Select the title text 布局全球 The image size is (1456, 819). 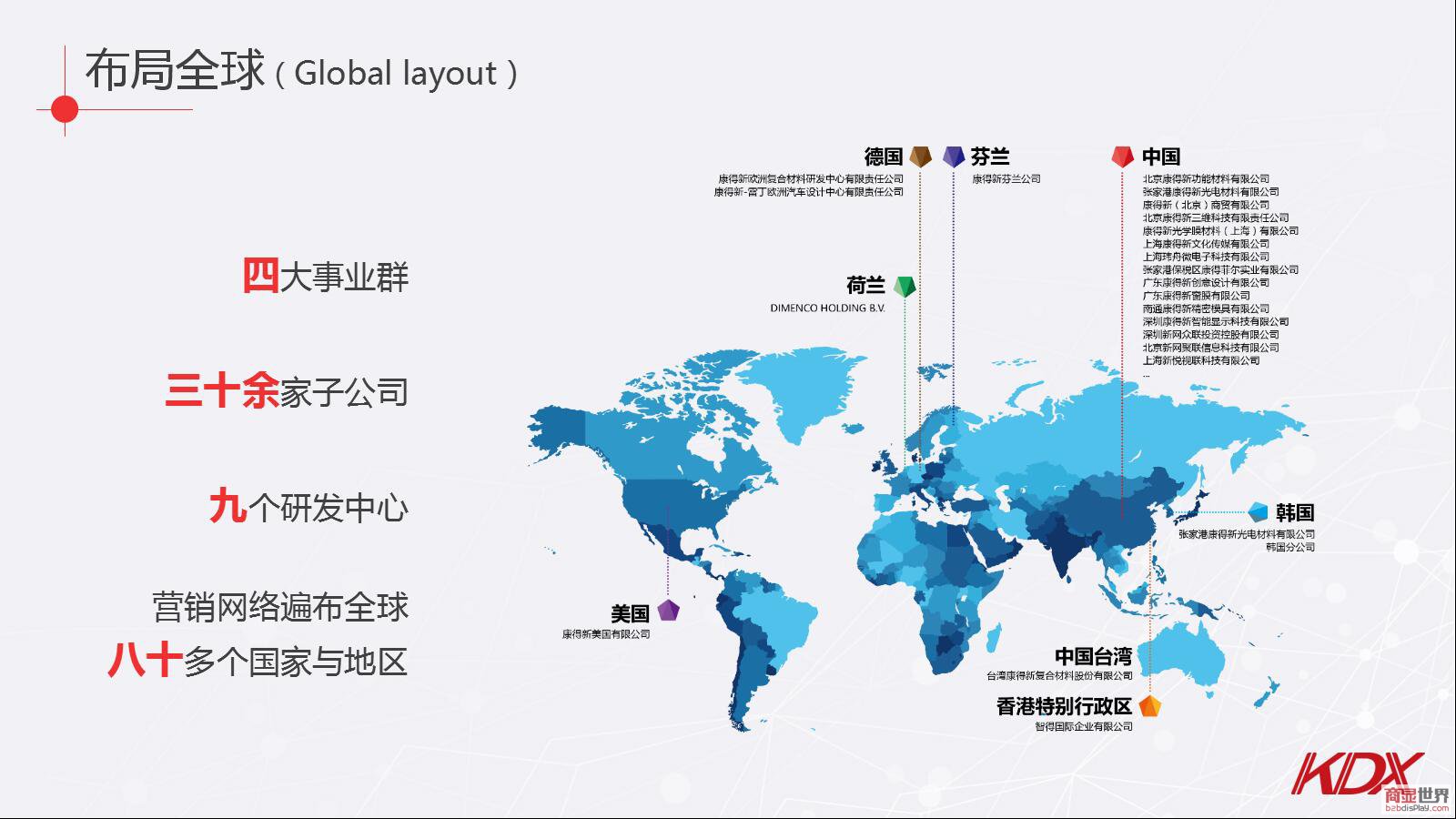click(175, 70)
